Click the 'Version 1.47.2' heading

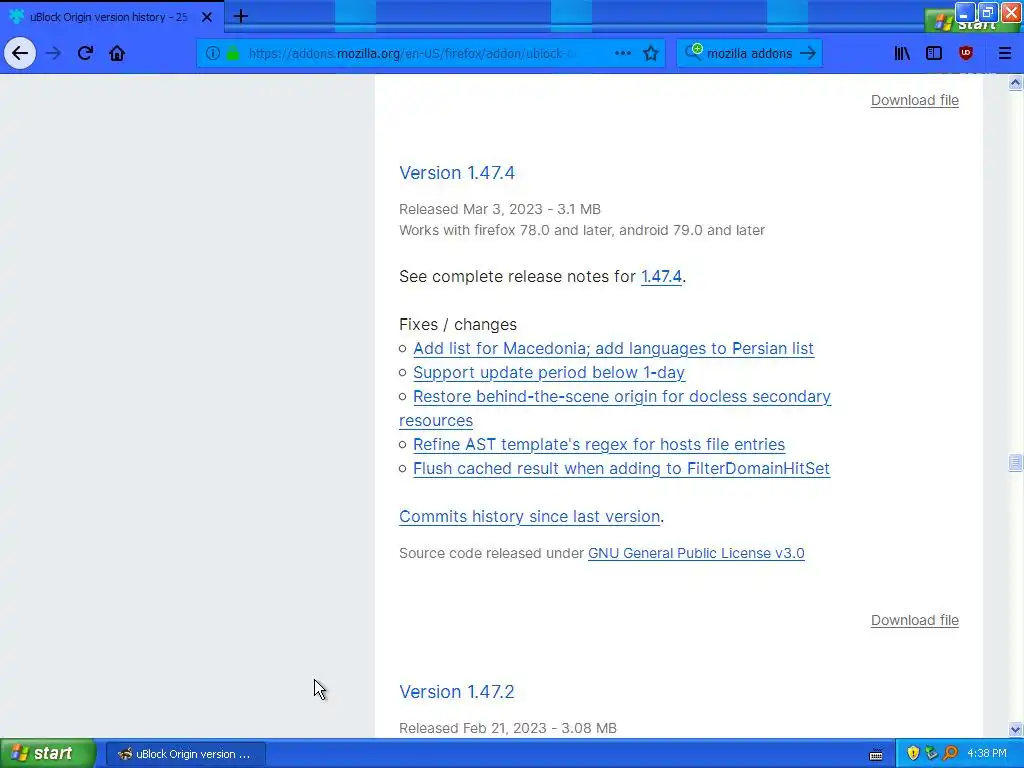click(456, 692)
